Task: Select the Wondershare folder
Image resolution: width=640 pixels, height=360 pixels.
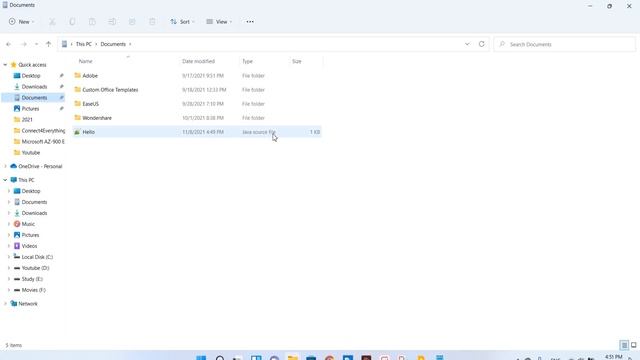Action: (197, 118)
